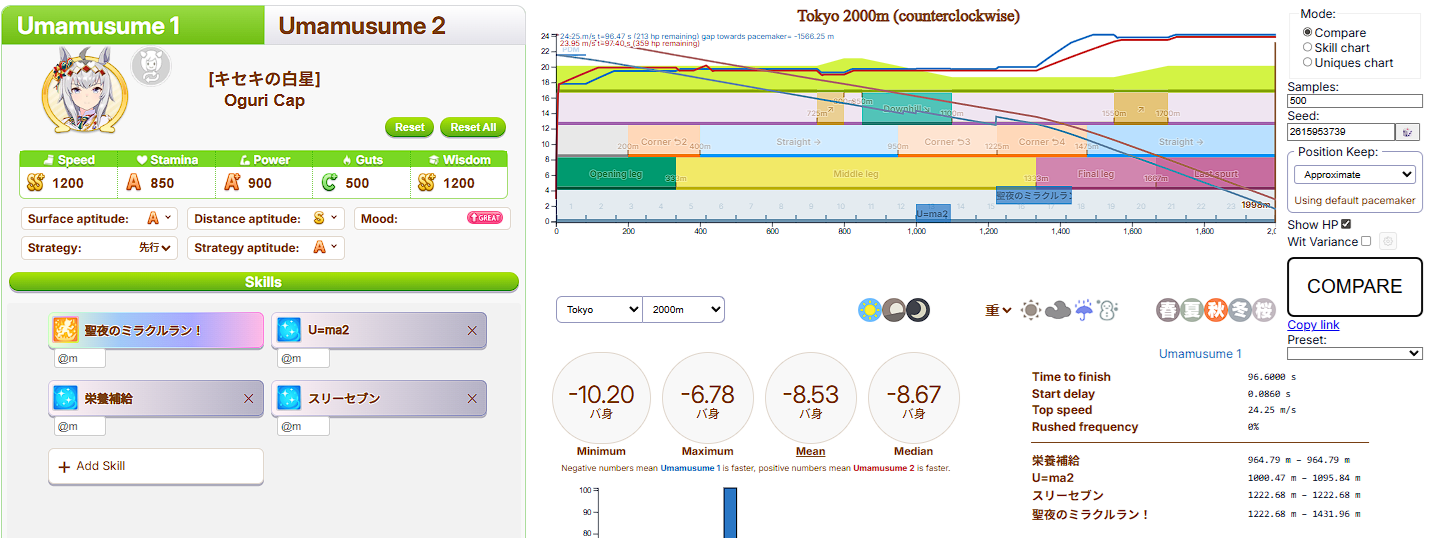Open Surface aptitude dropdown

(x=161, y=218)
